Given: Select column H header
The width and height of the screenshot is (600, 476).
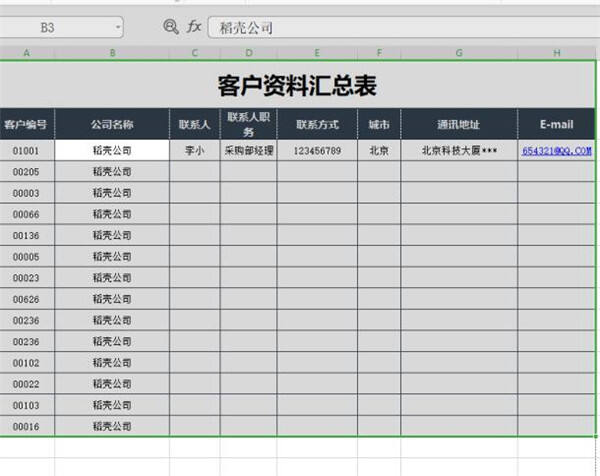Looking at the screenshot, I should (x=557, y=53).
